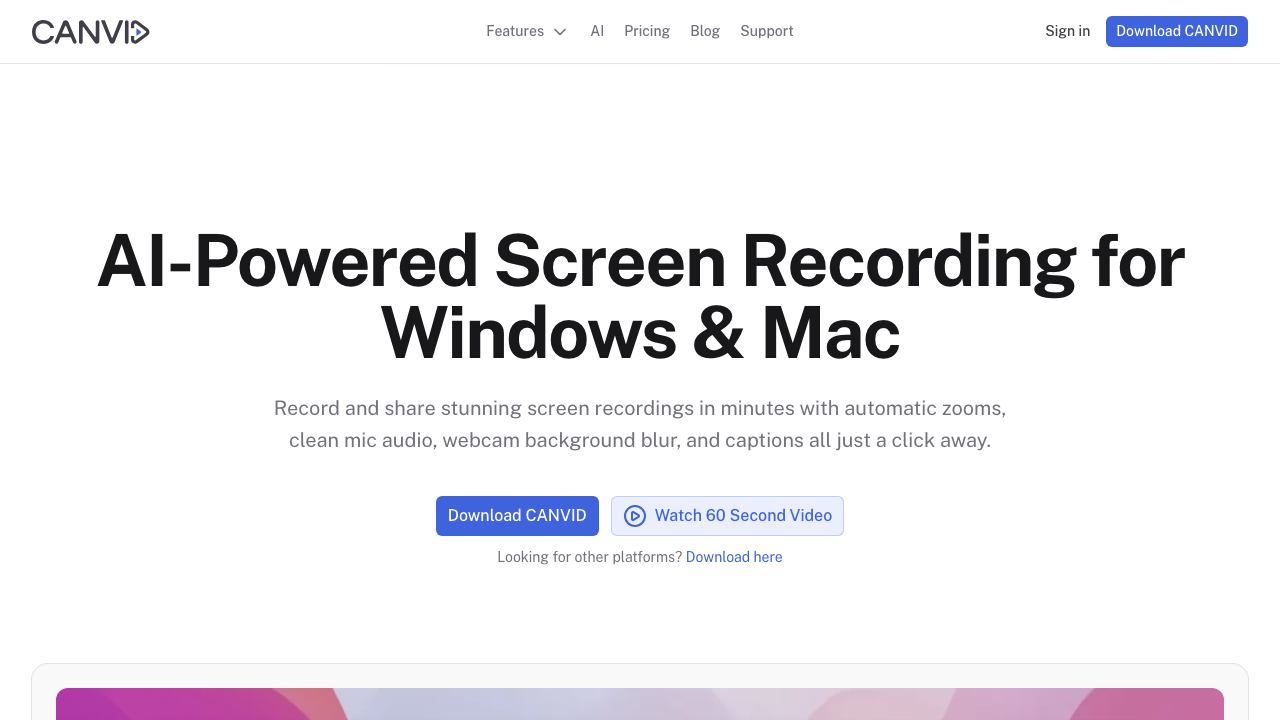The image size is (1280, 720).
Task: Click header Download CANVID button
Action: (1177, 31)
